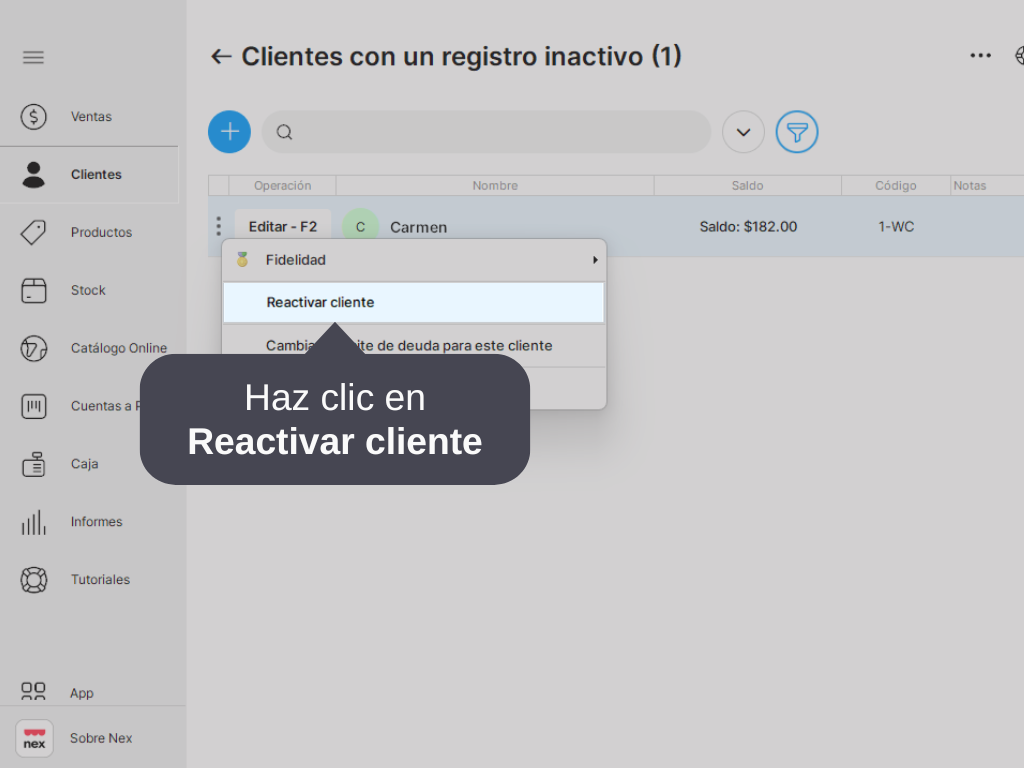Click the Cuentas barcode icon
This screenshot has width=1024, height=768.
point(33,406)
